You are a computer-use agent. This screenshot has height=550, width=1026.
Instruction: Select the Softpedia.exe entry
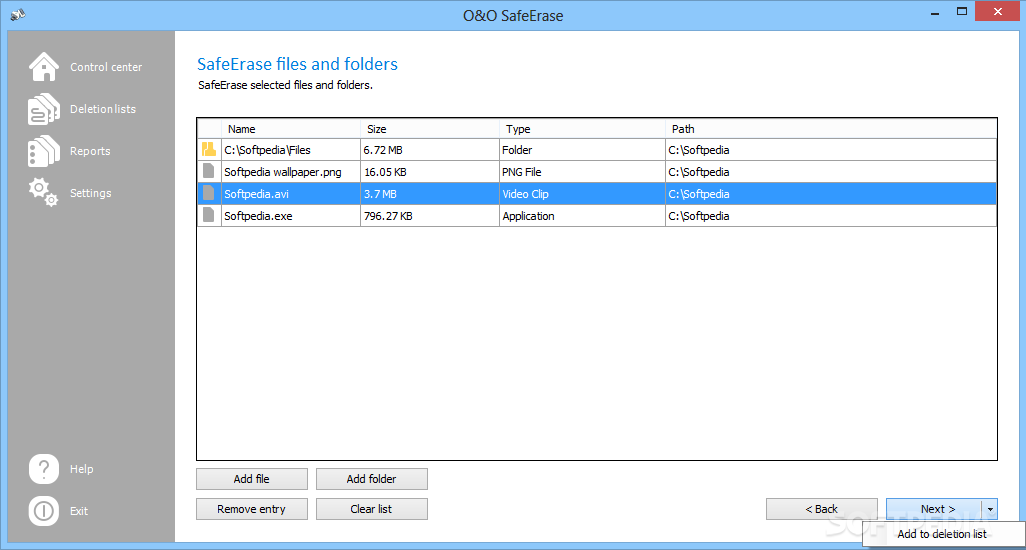258,216
